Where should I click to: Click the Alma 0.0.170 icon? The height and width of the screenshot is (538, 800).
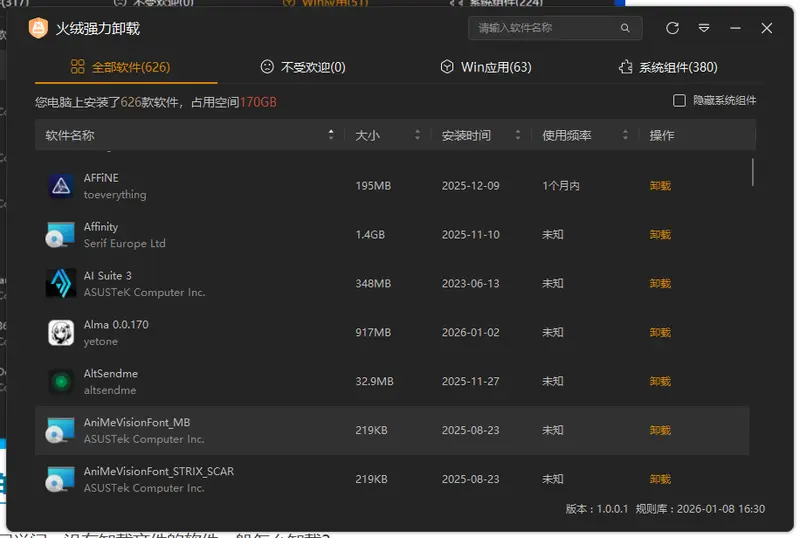click(61, 332)
